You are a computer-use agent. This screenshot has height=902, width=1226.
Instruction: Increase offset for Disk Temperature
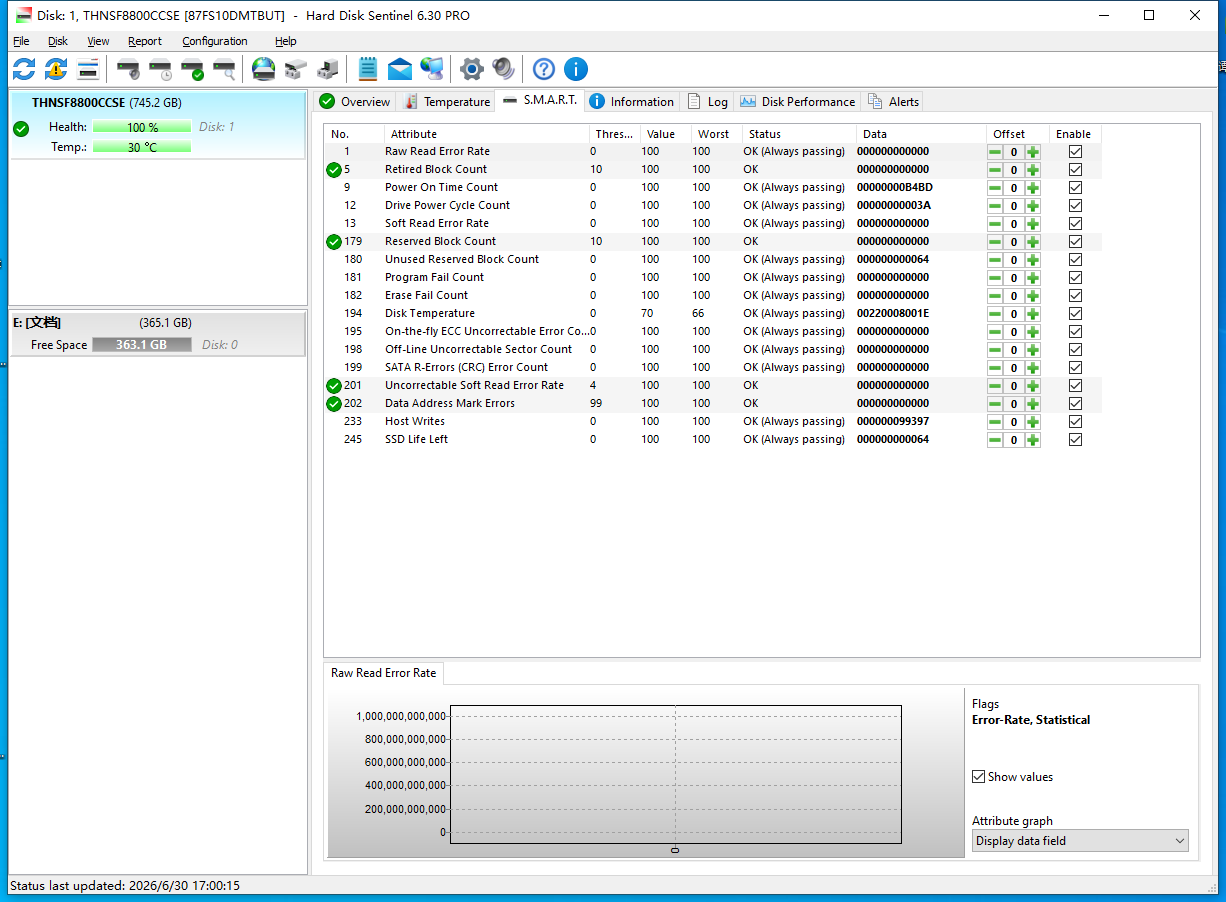point(1033,314)
